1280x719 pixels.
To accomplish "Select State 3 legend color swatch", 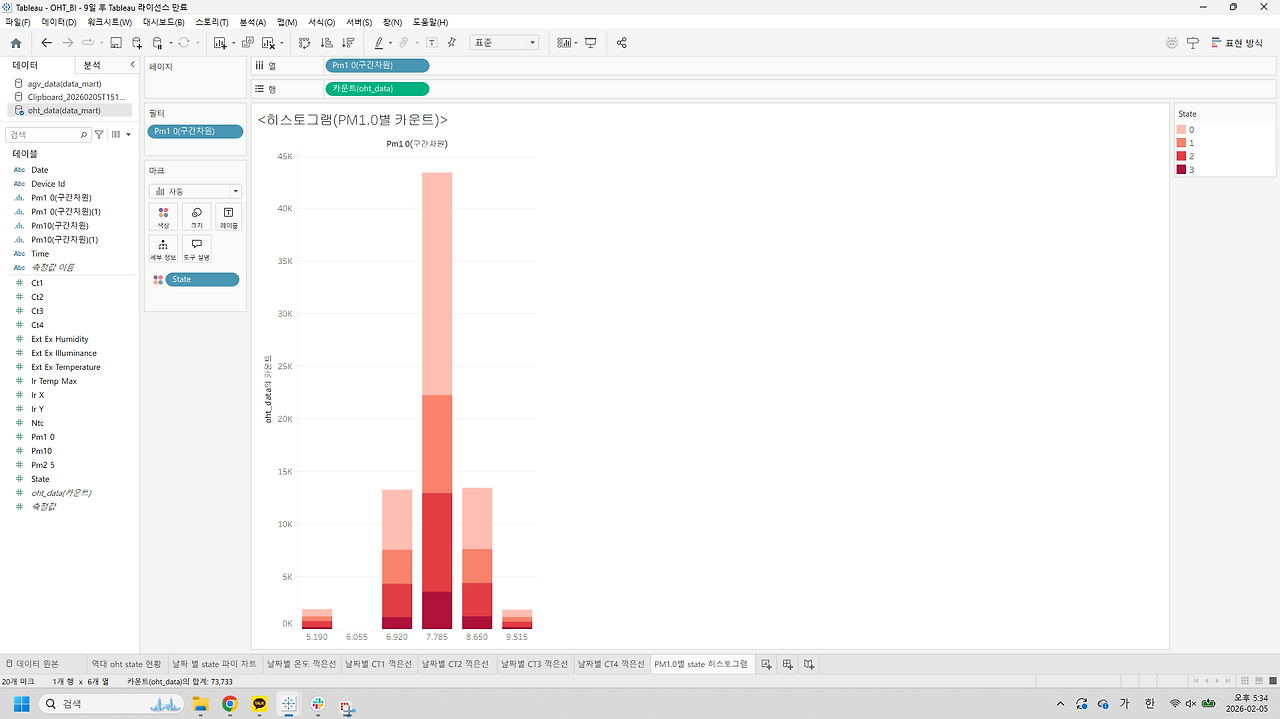I will [1181, 169].
